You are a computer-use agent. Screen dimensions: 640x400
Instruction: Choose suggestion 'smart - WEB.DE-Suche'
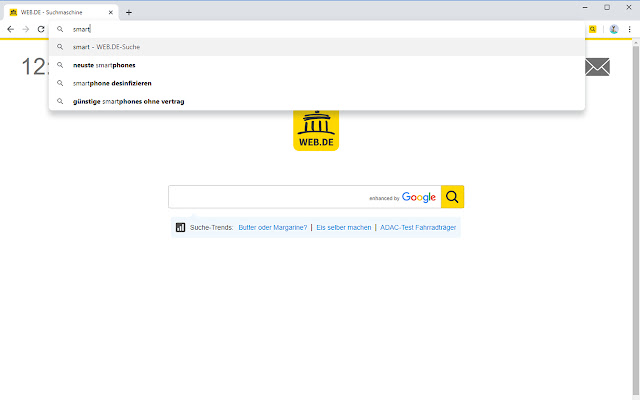coord(317,47)
